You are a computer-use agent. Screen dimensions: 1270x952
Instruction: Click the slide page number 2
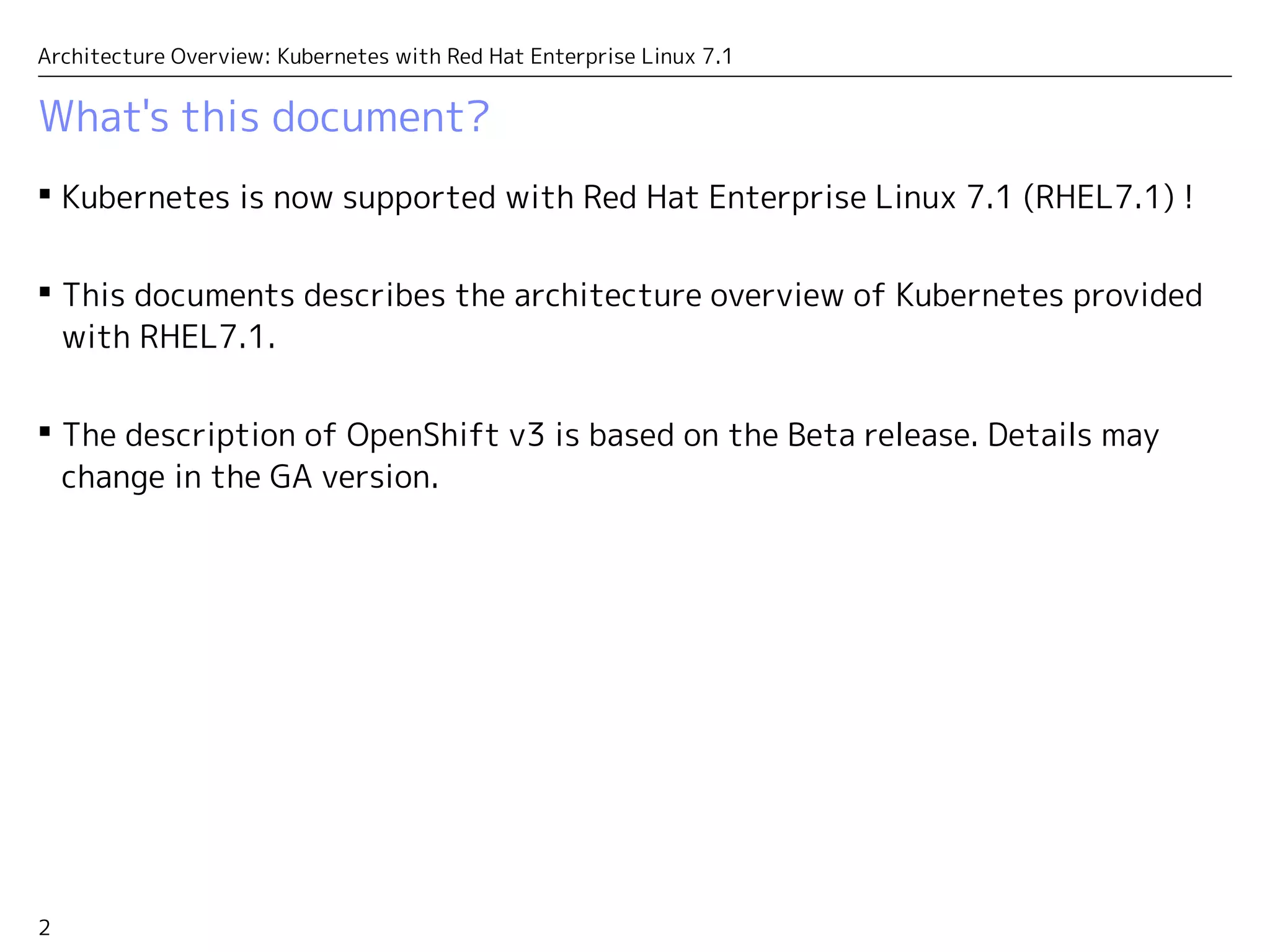click(45, 928)
